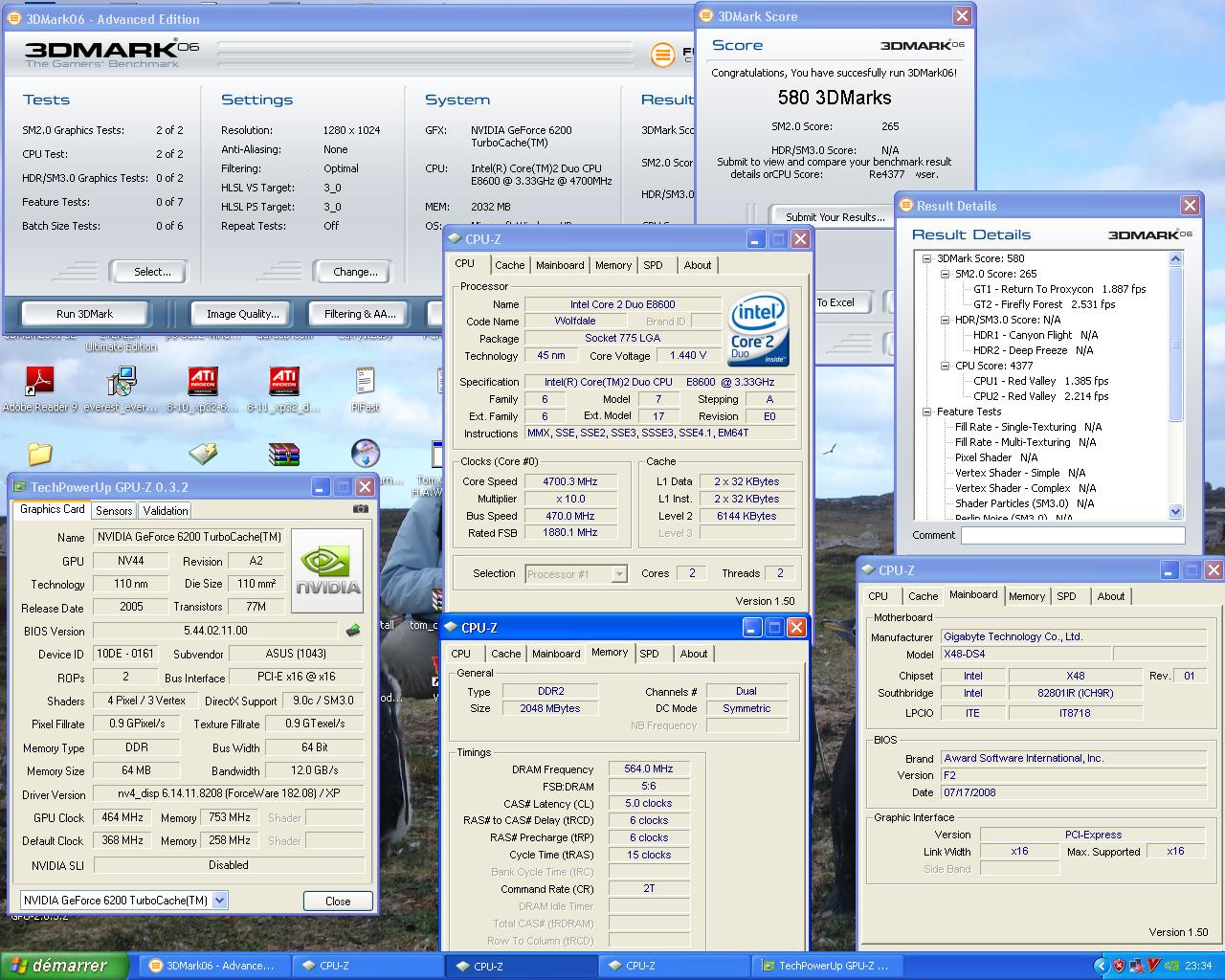The width and height of the screenshot is (1225, 980).
Task: Open the GPU selector dropdown in GPU-Z
Action: [219, 901]
